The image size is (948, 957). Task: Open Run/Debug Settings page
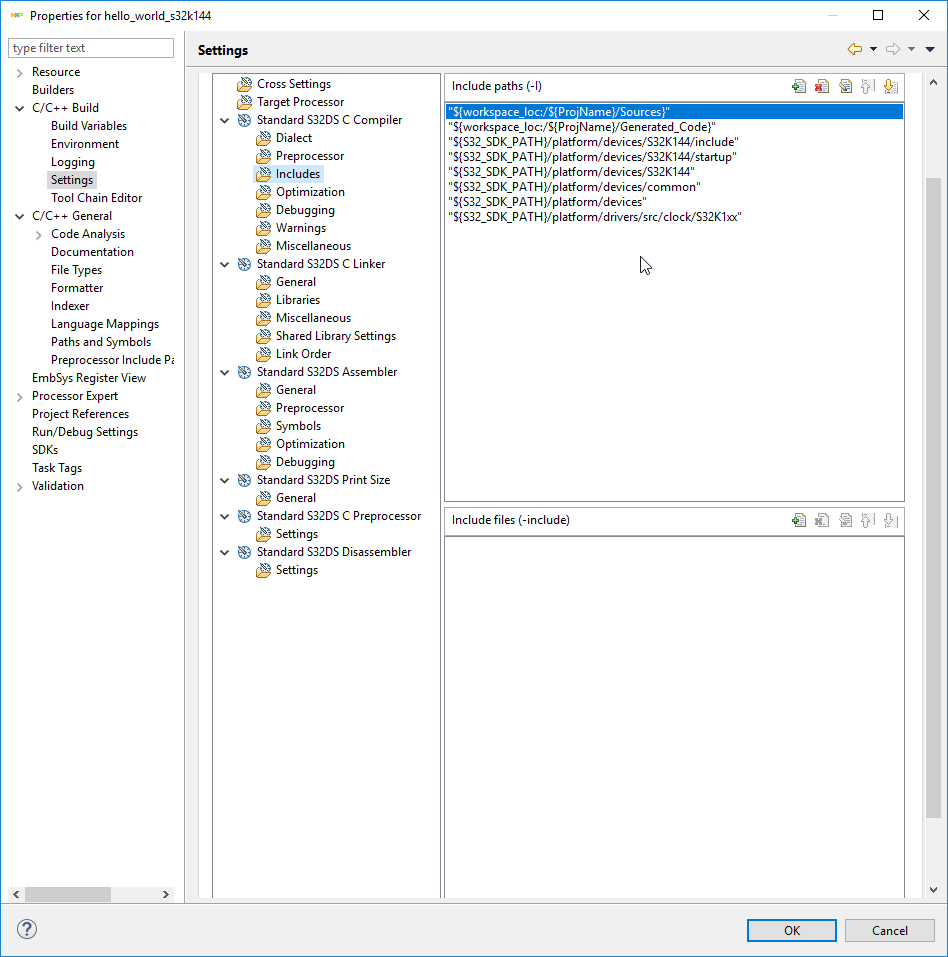85,432
